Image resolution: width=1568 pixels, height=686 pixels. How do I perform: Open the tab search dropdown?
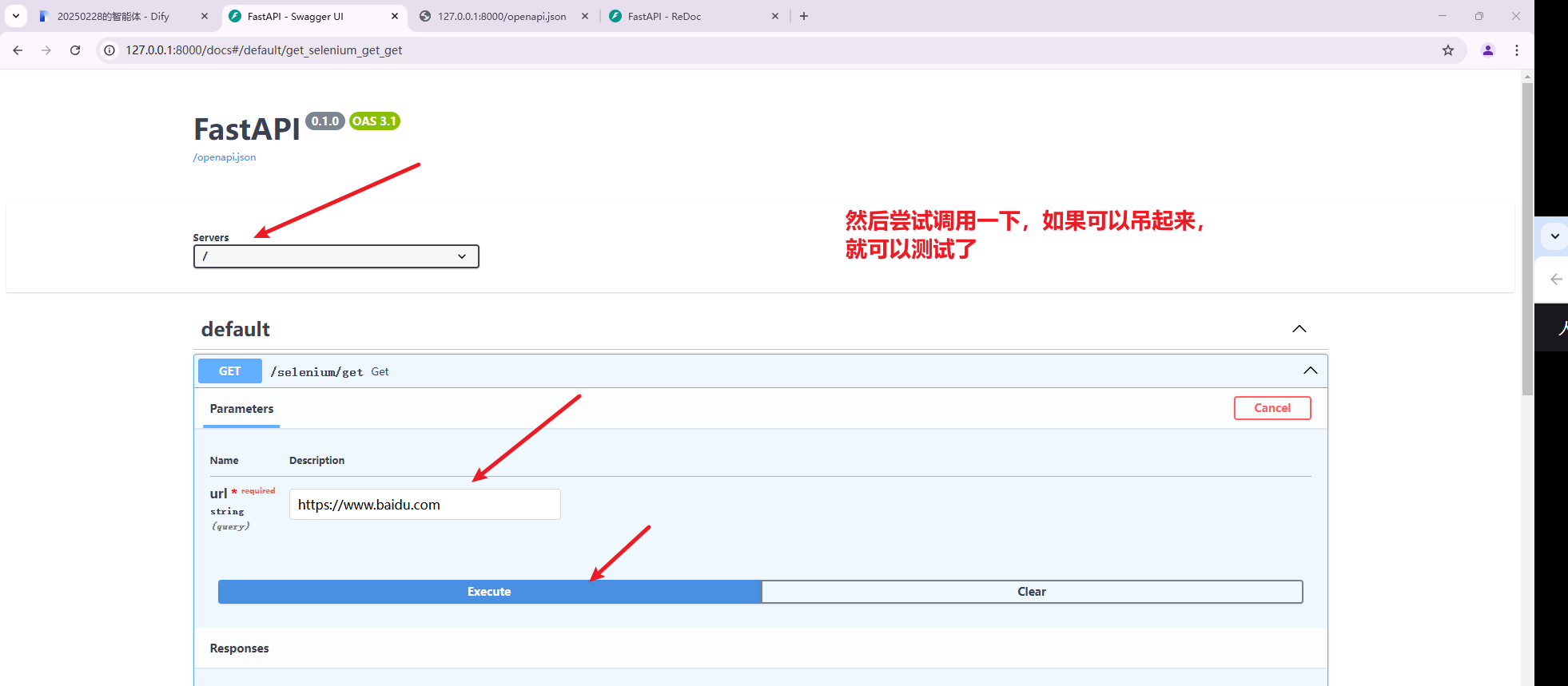pyautogui.click(x=16, y=16)
